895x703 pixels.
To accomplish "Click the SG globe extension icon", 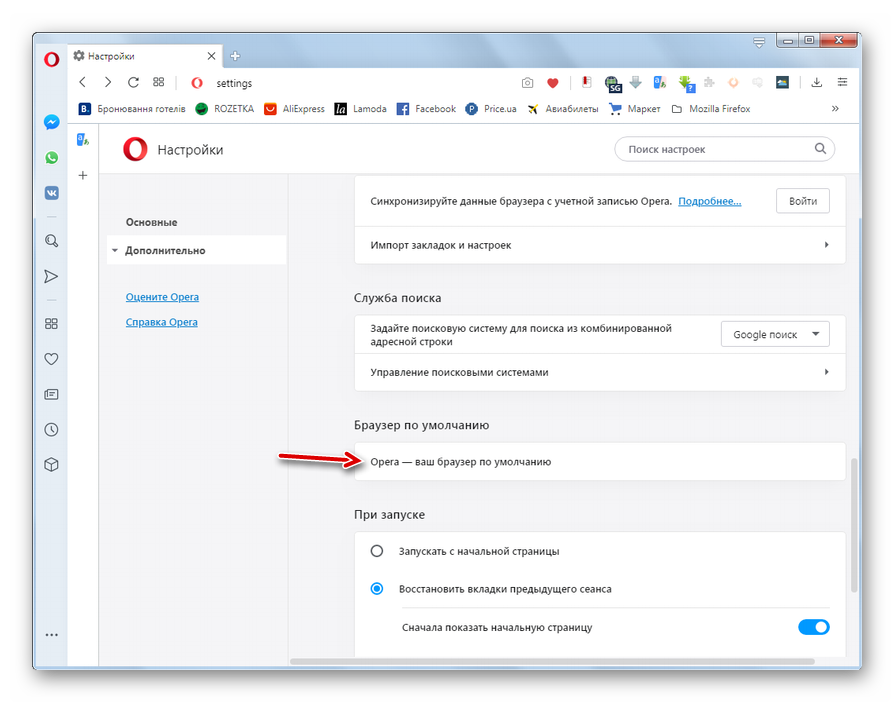I will click(613, 84).
